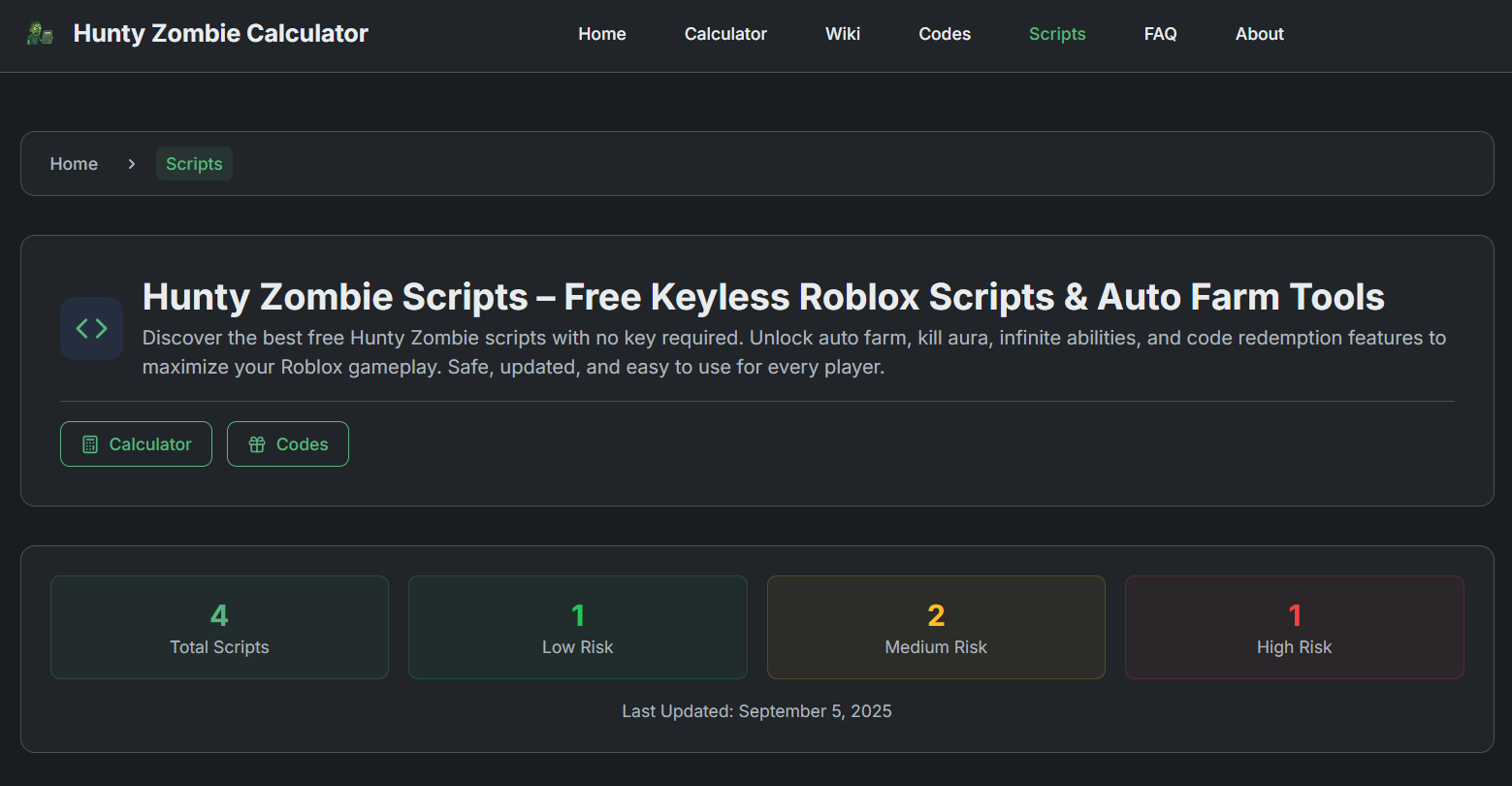Open the Calculator outlined button
Image resolution: width=1512 pixels, height=786 pixels.
(136, 444)
